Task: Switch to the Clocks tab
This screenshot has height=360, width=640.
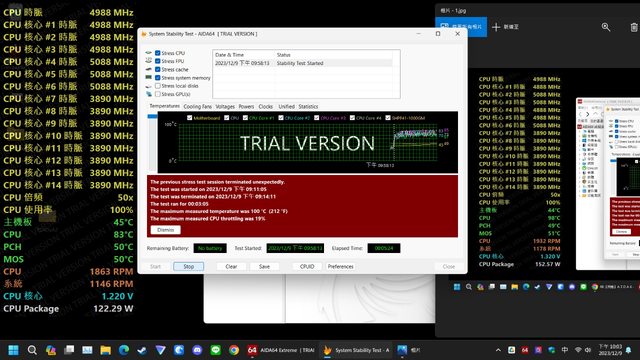Action: 266,107
